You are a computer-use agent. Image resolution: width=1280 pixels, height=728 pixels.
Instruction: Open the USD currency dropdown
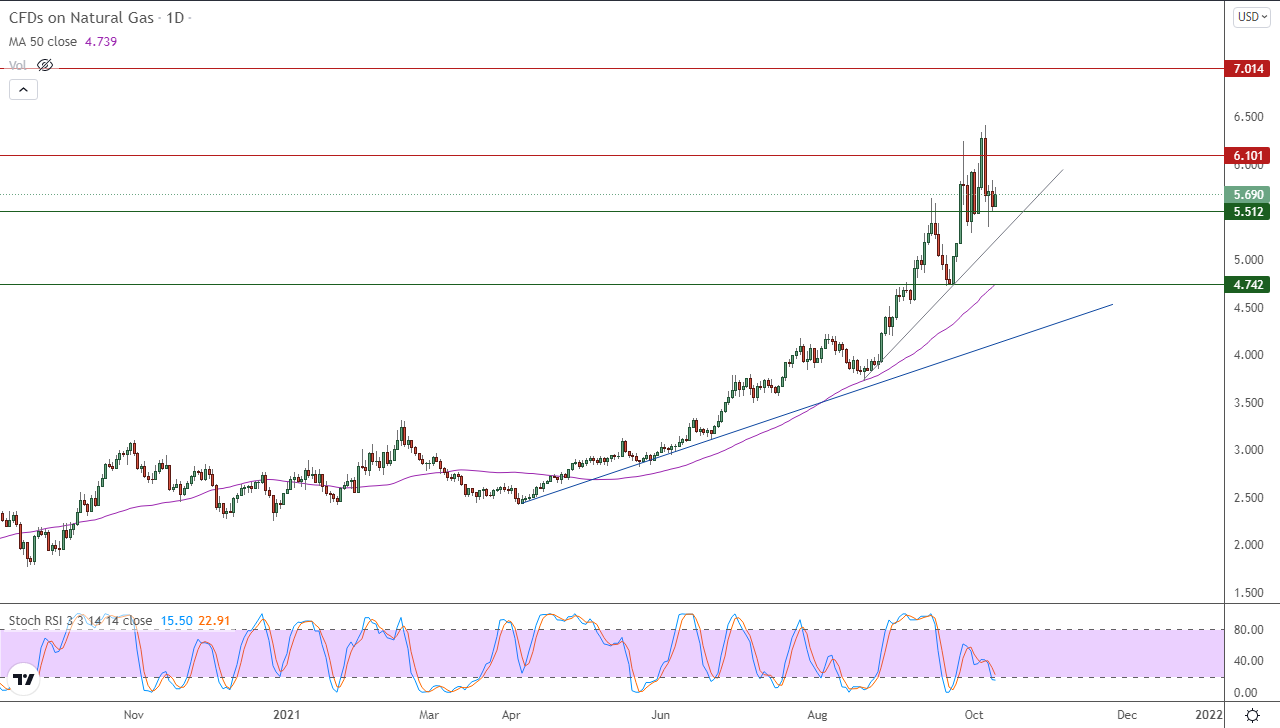click(x=1251, y=16)
